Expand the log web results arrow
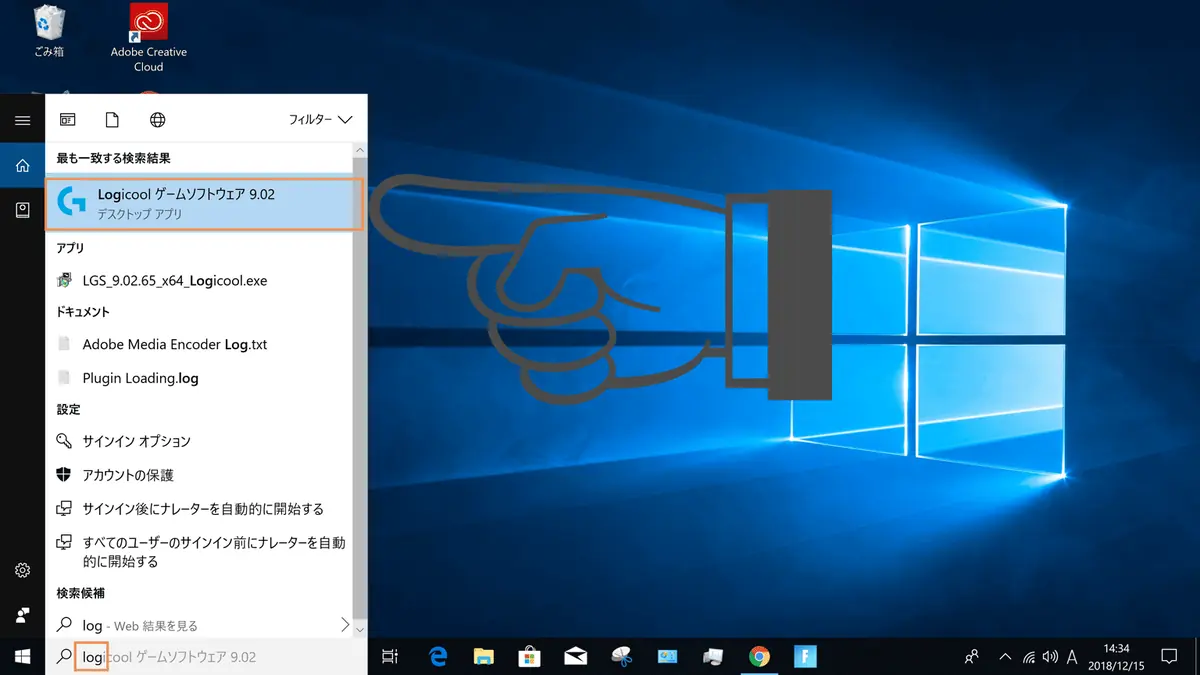This screenshot has width=1200, height=675. pos(345,625)
